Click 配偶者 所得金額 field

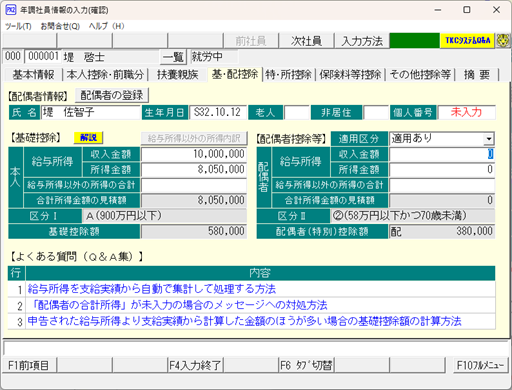tap(442, 169)
